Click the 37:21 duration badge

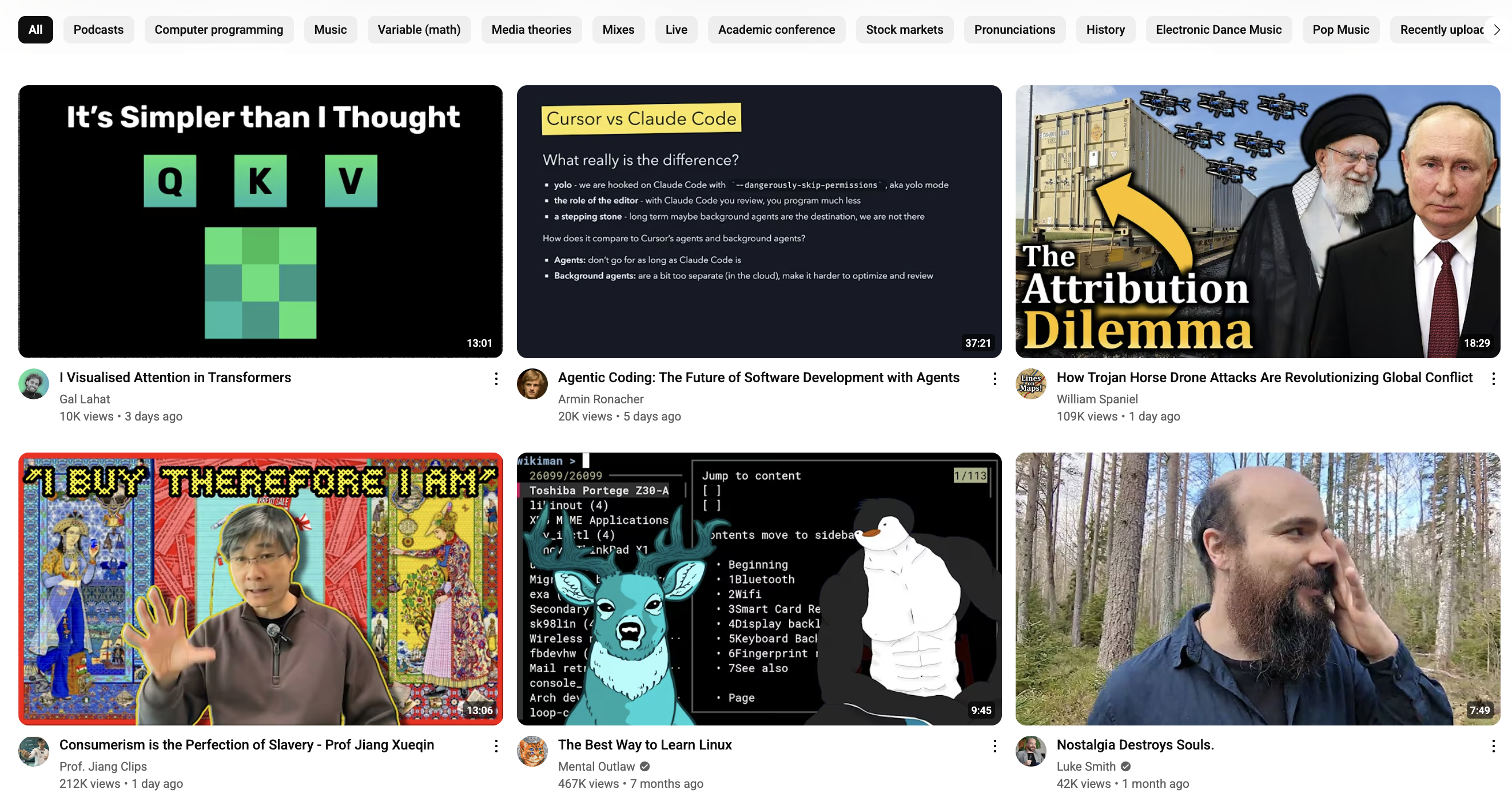978,343
